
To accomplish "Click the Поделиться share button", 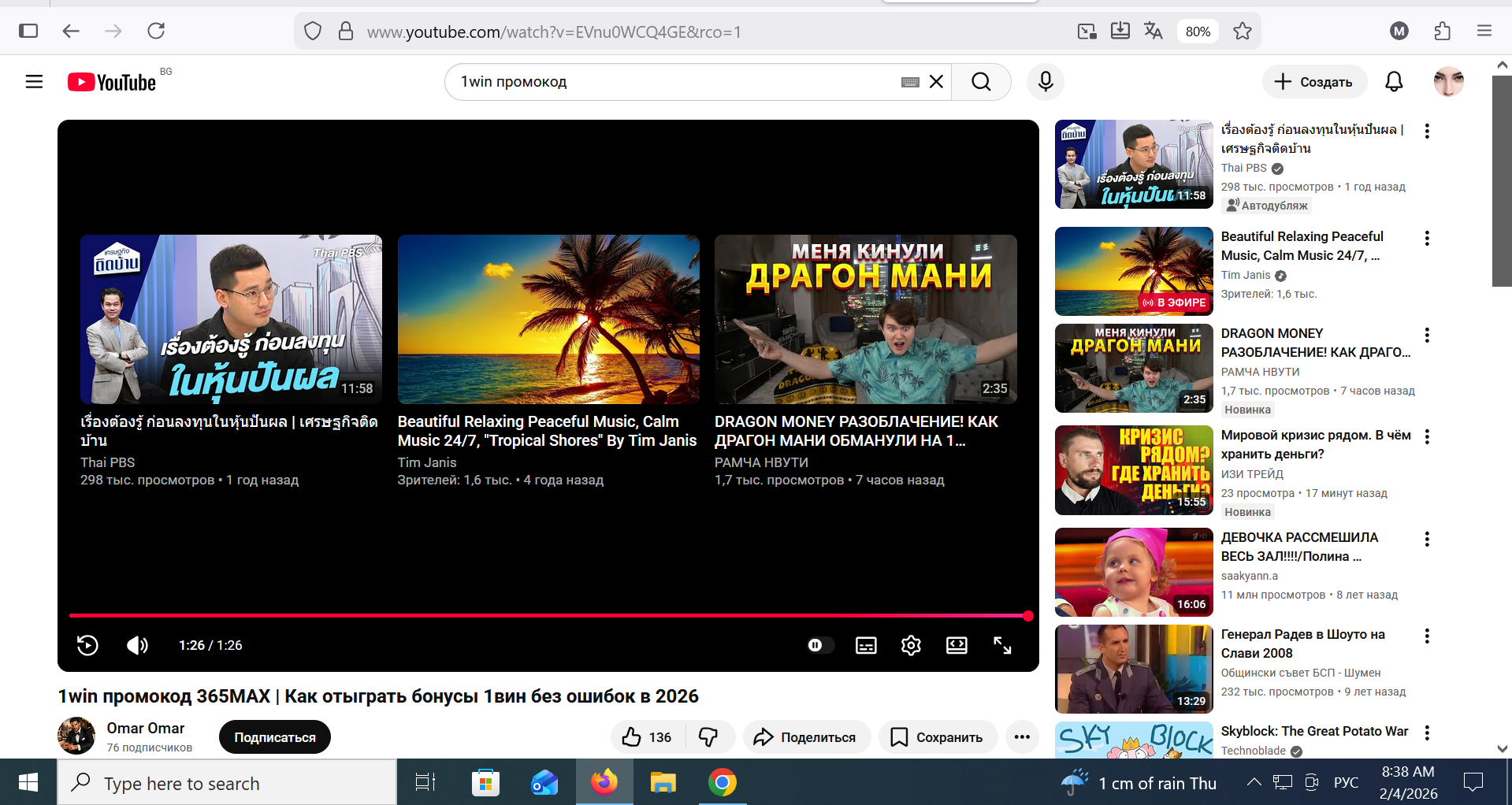I will click(x=806, y=737).
